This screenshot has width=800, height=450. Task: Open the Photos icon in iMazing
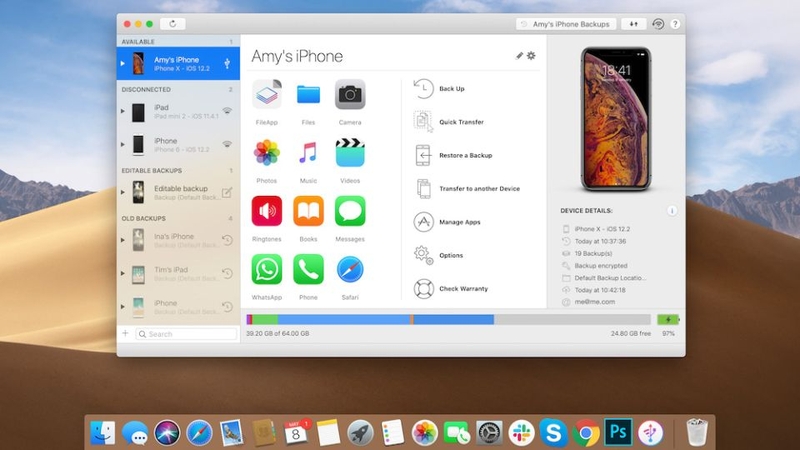pos(267,153)
